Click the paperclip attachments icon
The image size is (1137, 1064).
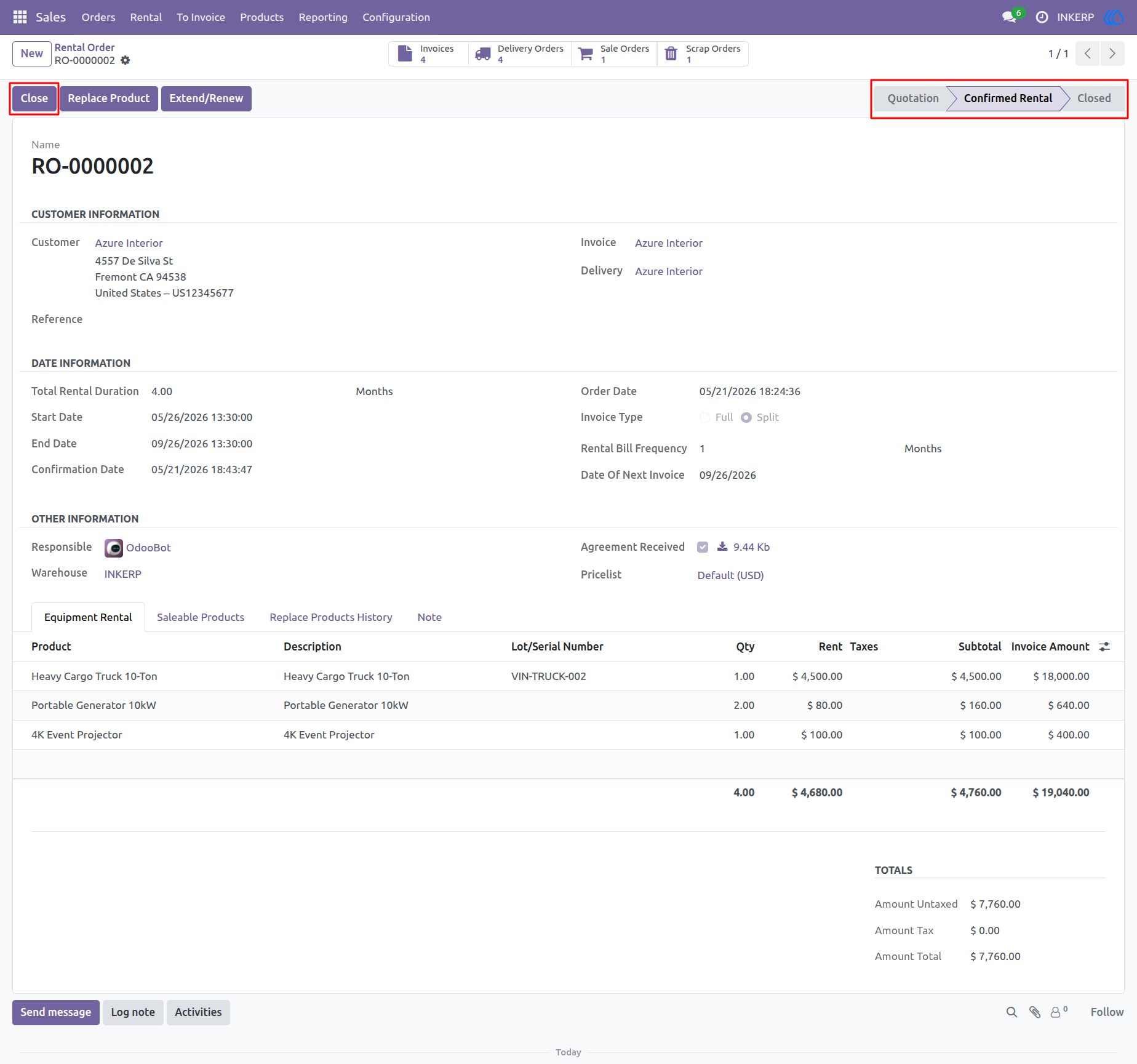[1035, 1012]
